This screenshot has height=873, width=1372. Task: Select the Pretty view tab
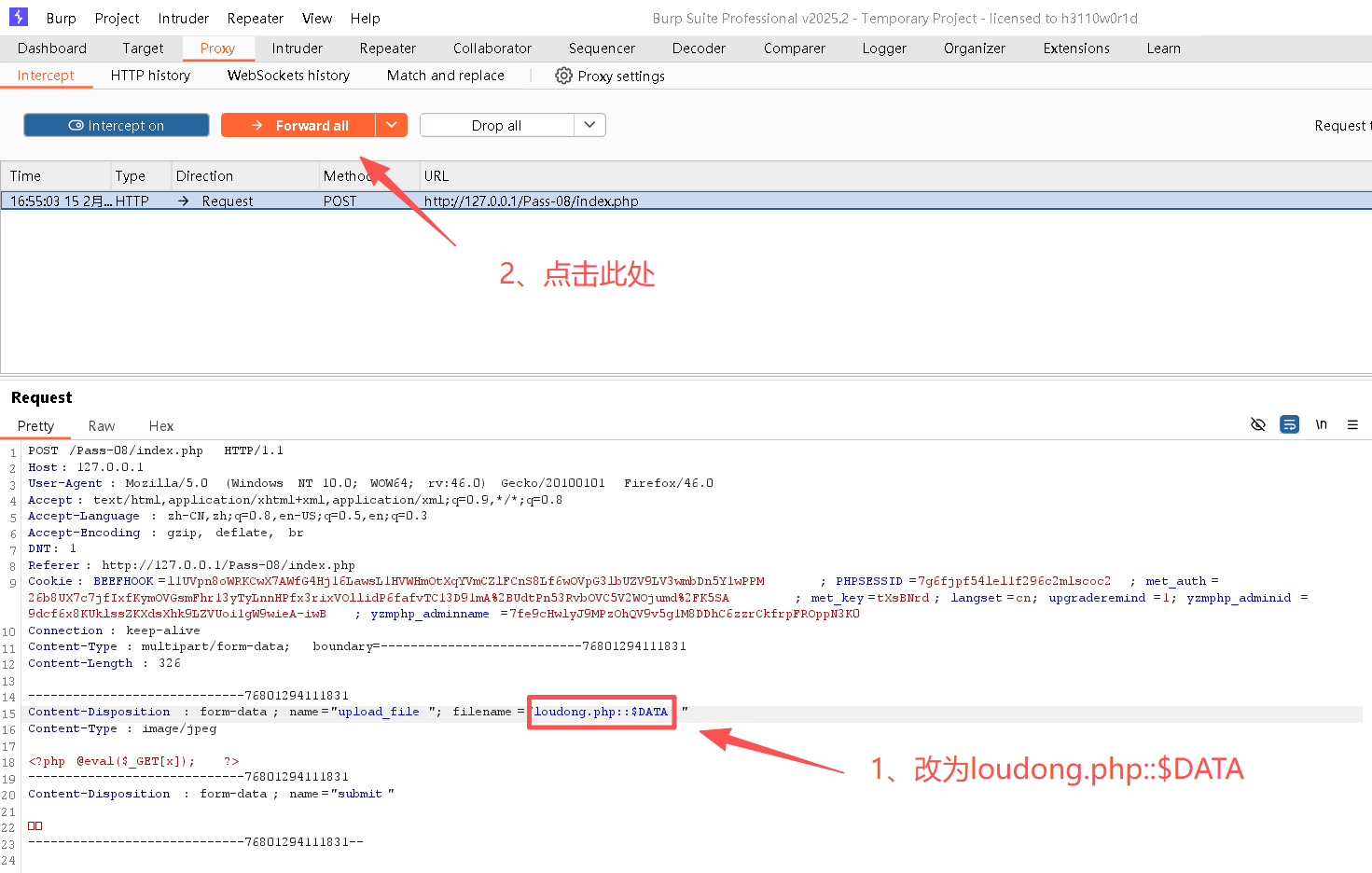point(35,426)
